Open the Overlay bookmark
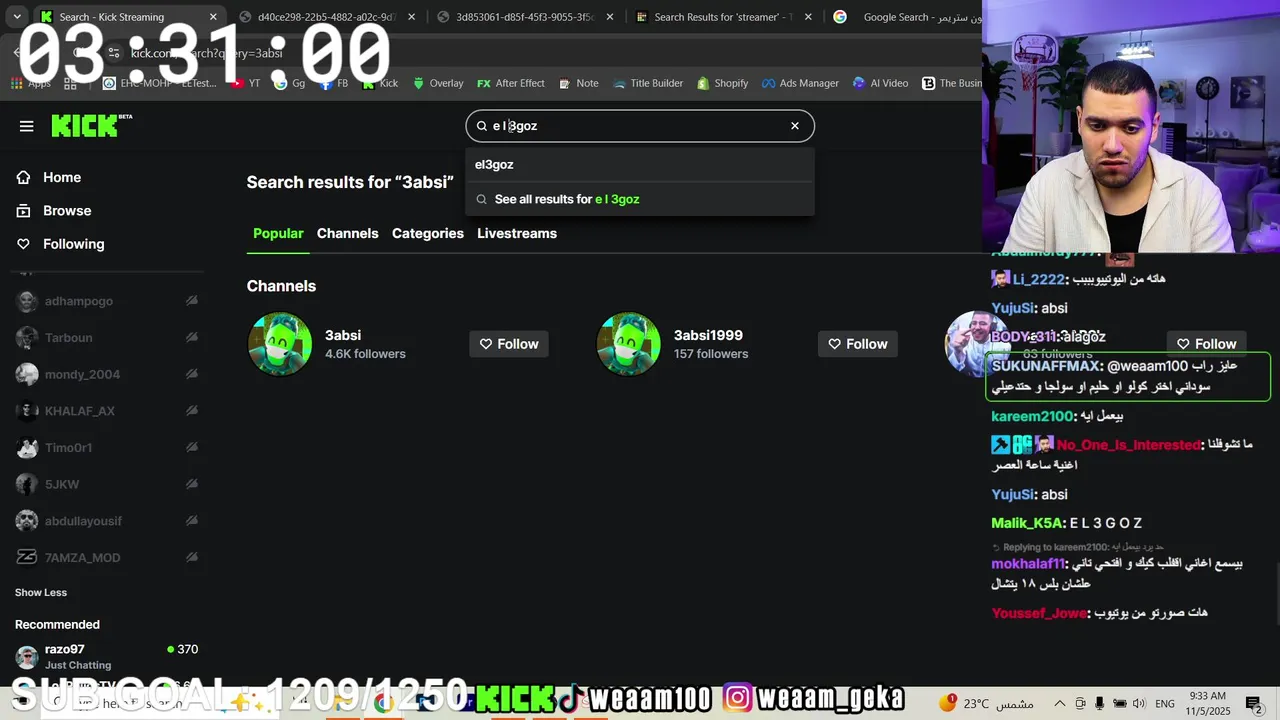This screenshot has height=720, width=1280. [x=438, y=83]
